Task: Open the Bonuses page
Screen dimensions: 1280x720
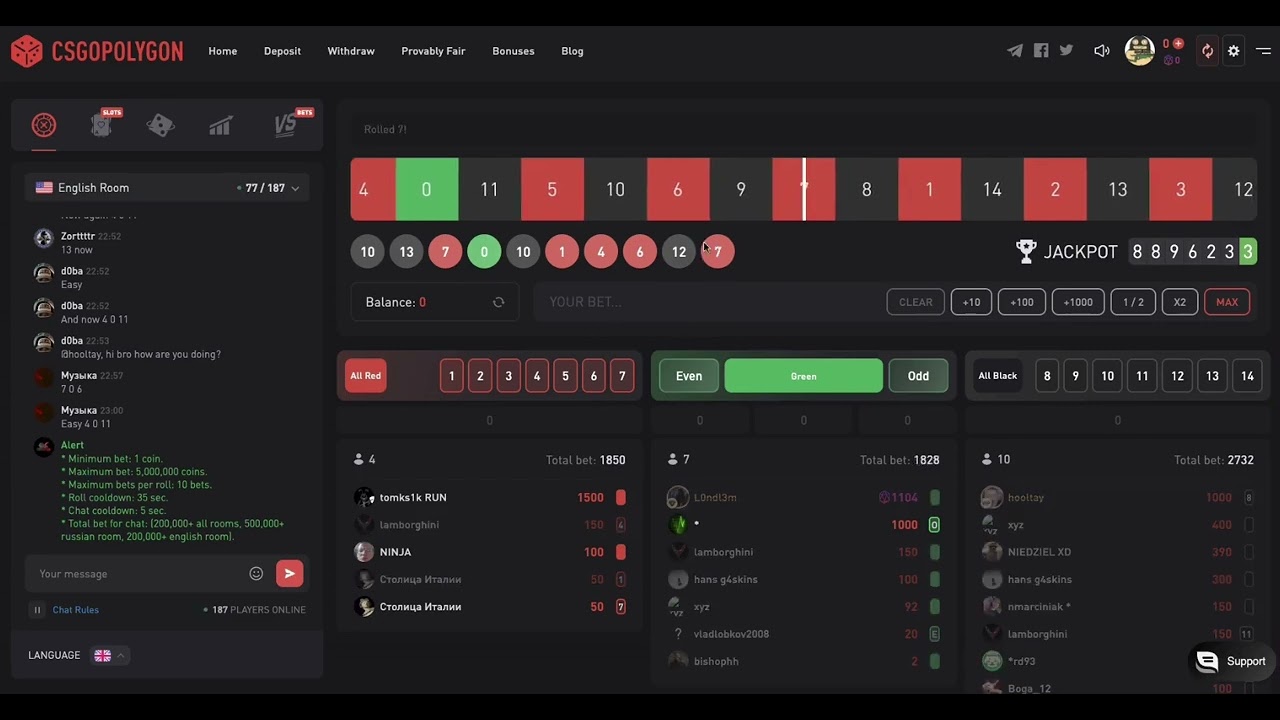Action: [513, 51]
